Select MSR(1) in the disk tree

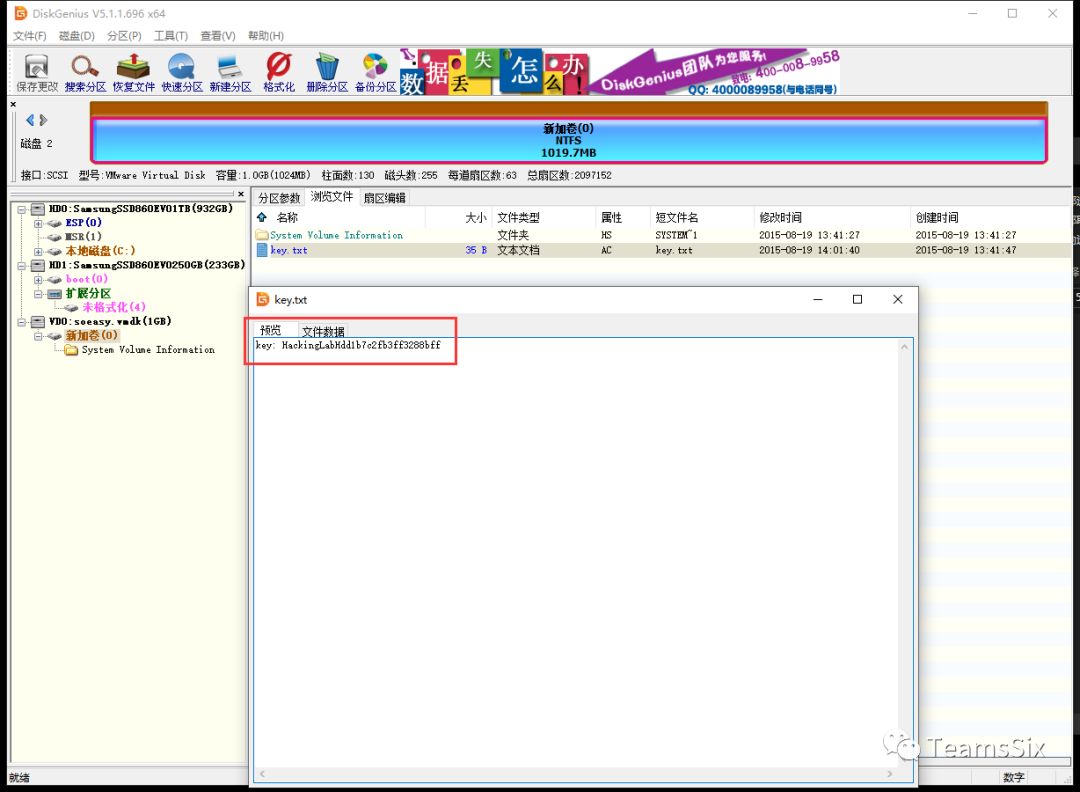[83, 237]
